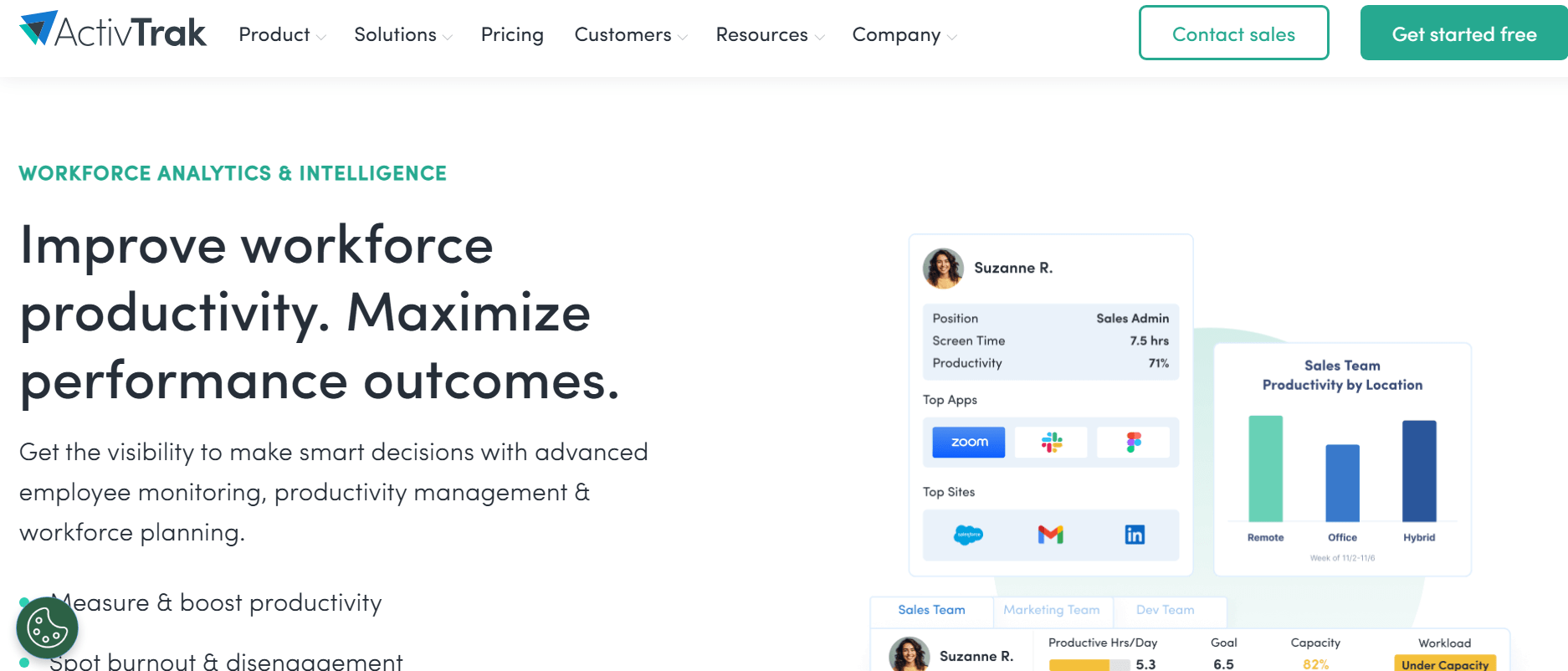Screen dimensions: 1568x671
Task: Click 'Spot burnout & disengagement' bullet text
Action: click(x=226, y=661)
